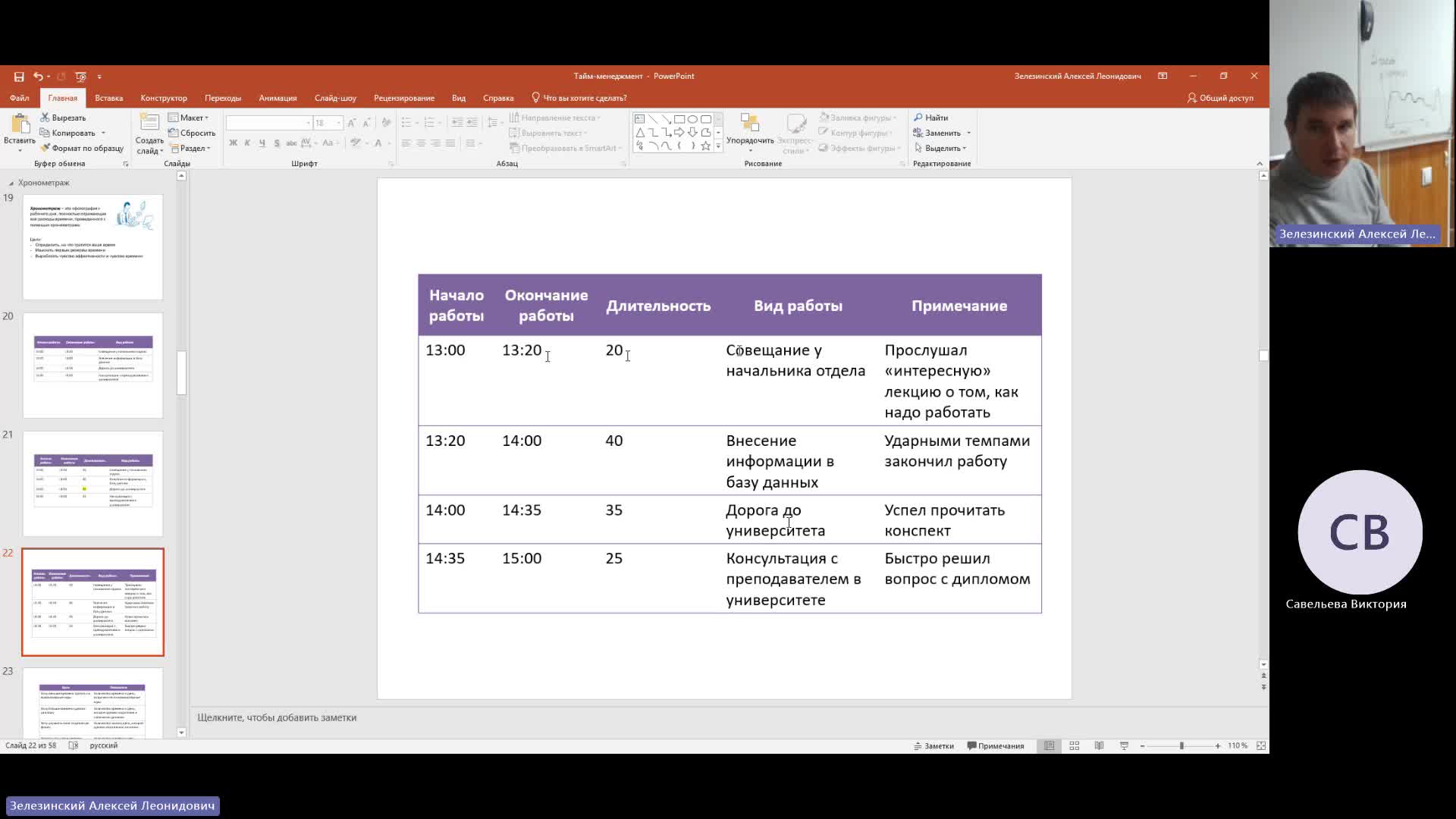This screenshot has width=1456, height=819.
Task: Switch to Переходы ribbon tab
Action: pyautogui.click(x=223, y=98)
